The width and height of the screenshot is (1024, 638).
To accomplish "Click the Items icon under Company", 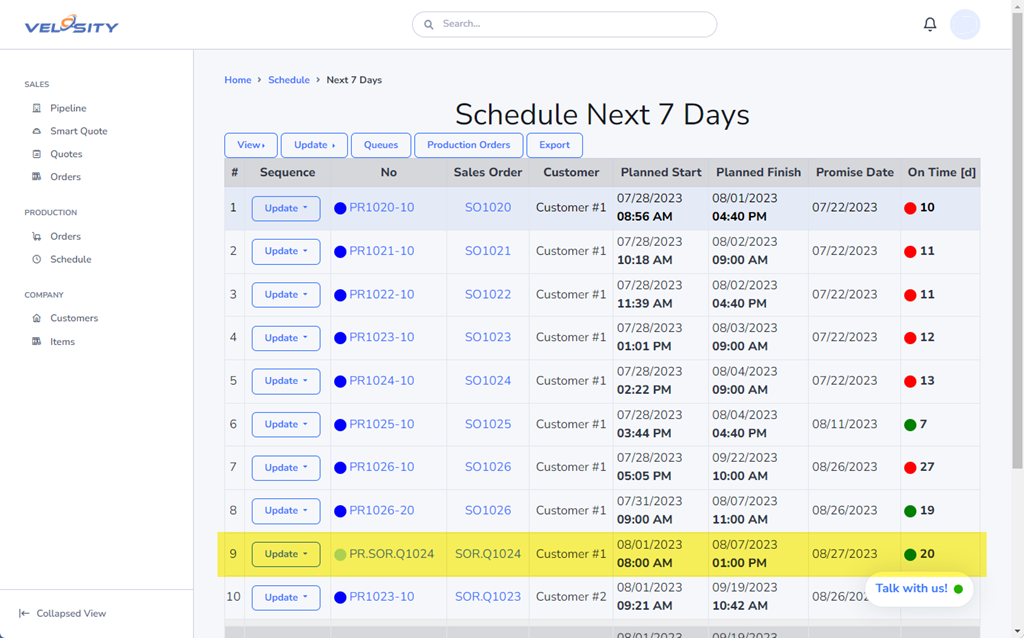I will pos(37,342).
